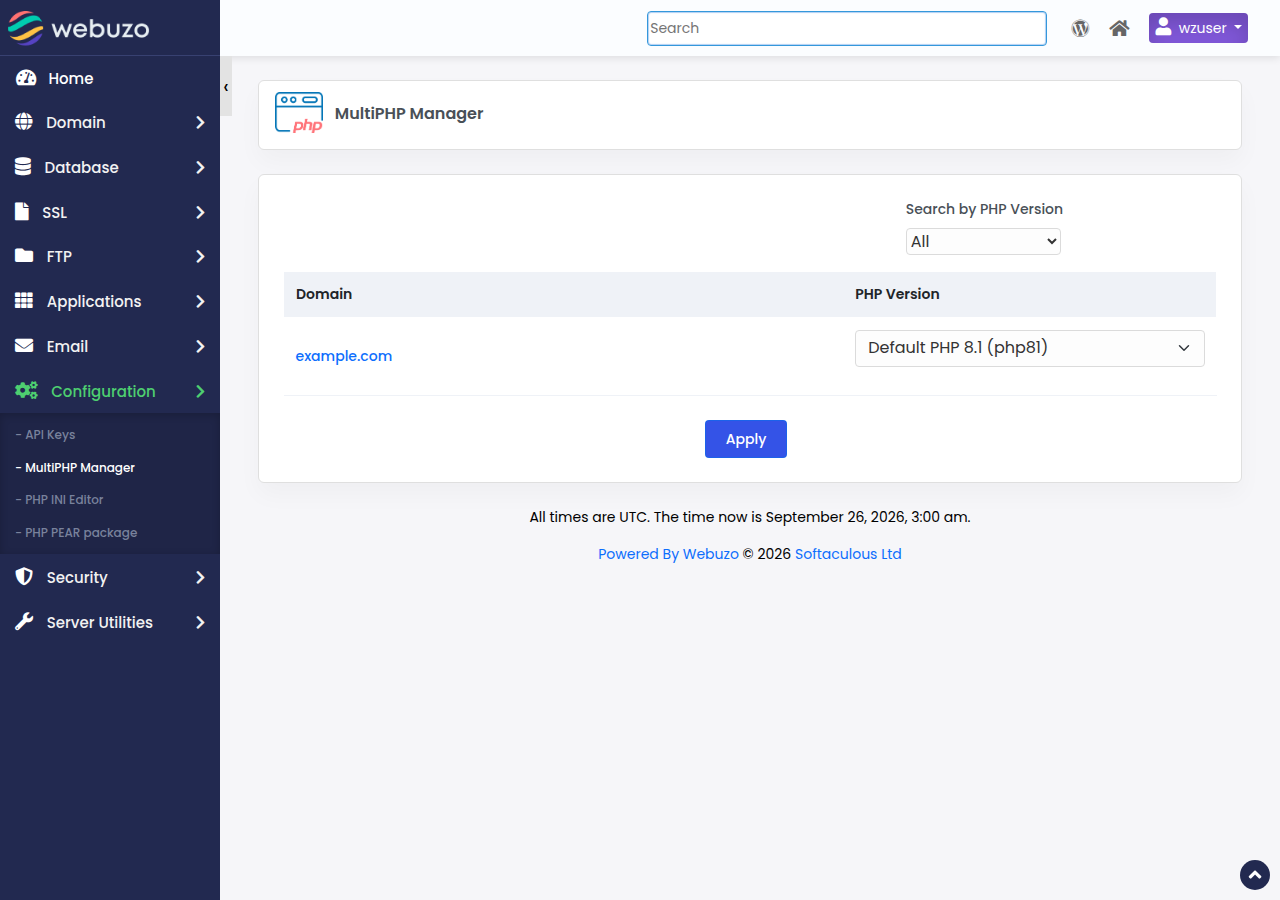This screenshot has width=1280, height=900.
Task: Click the Configuration gears icon
Action: (x=26, y=391)
